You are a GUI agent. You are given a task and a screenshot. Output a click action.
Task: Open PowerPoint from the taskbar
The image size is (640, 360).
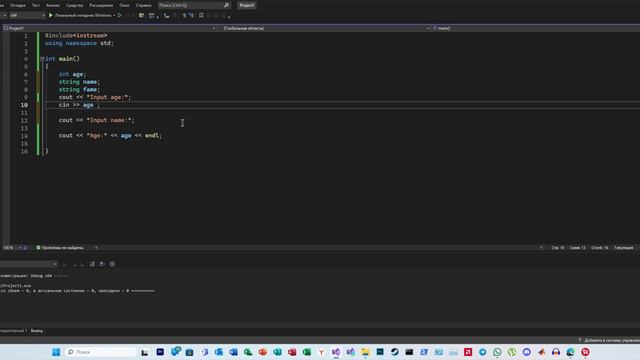click(262, 352)
